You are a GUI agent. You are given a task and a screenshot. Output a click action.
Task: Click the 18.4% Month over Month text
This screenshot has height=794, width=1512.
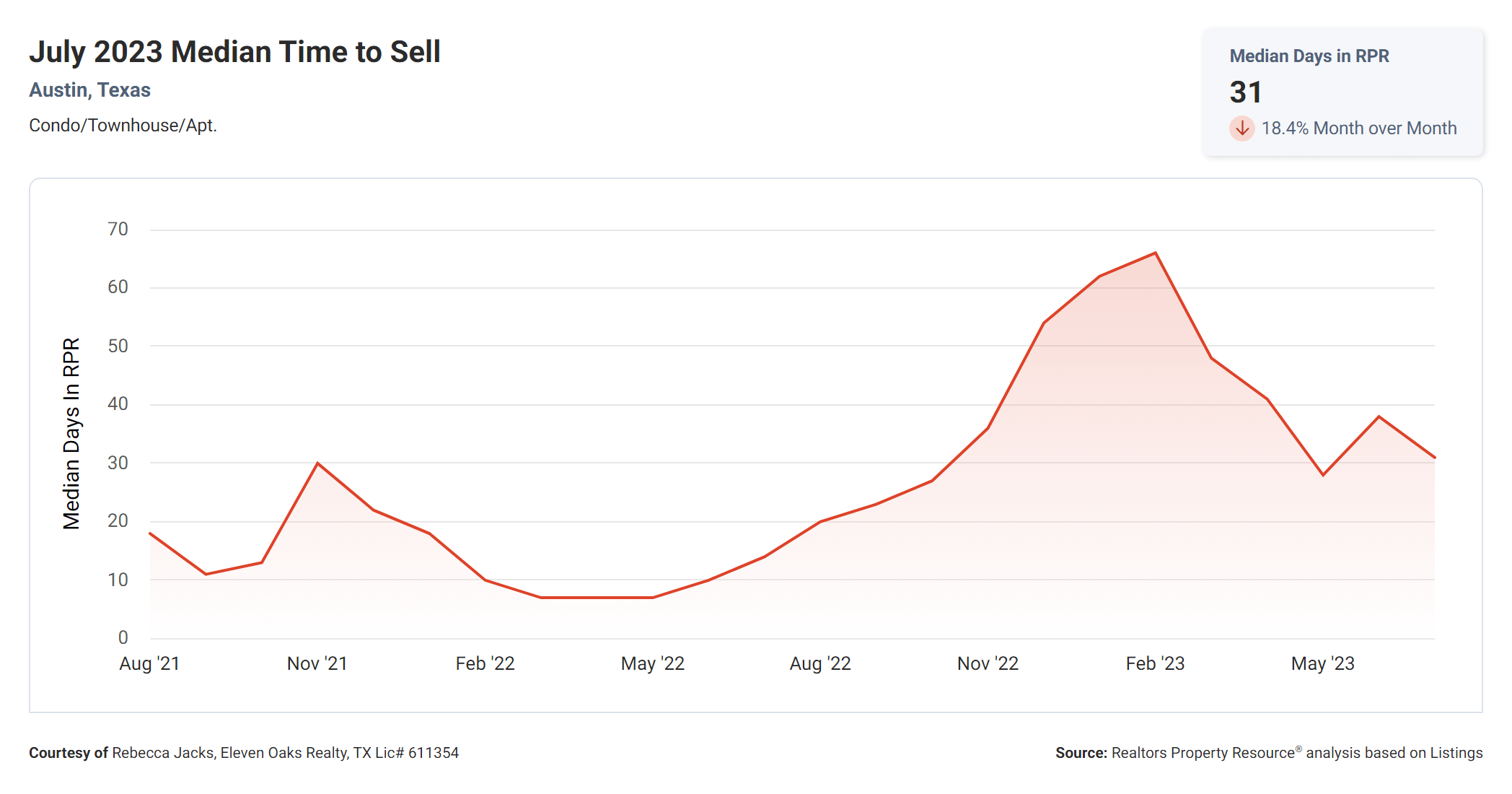(1358, 128)
